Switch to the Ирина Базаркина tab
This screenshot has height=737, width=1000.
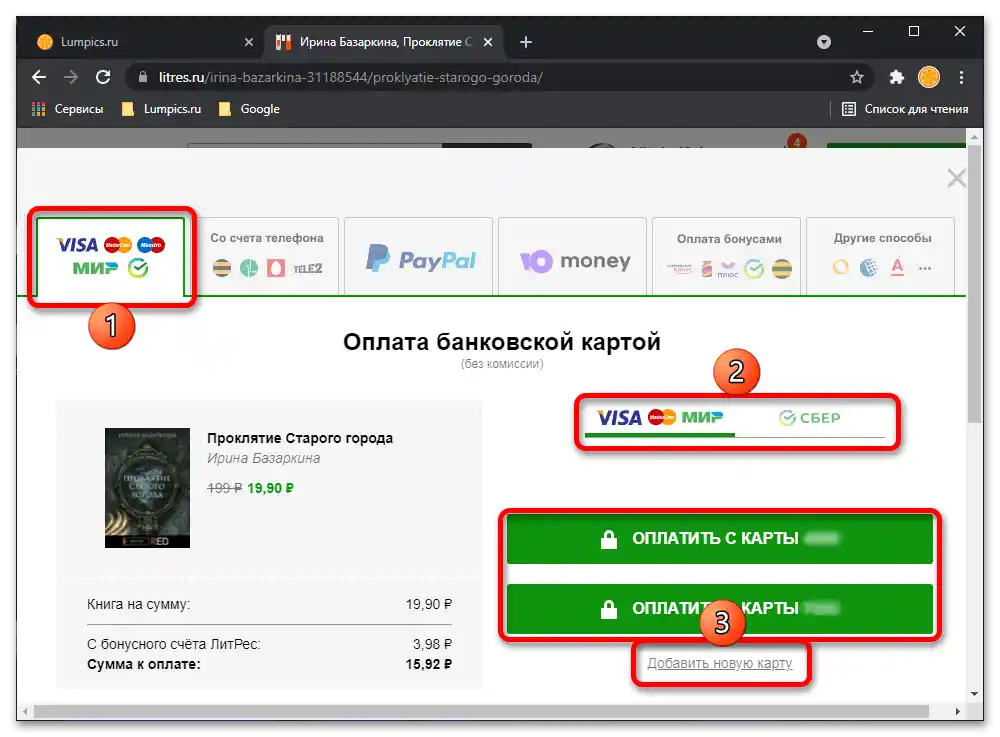pos(384,42)
